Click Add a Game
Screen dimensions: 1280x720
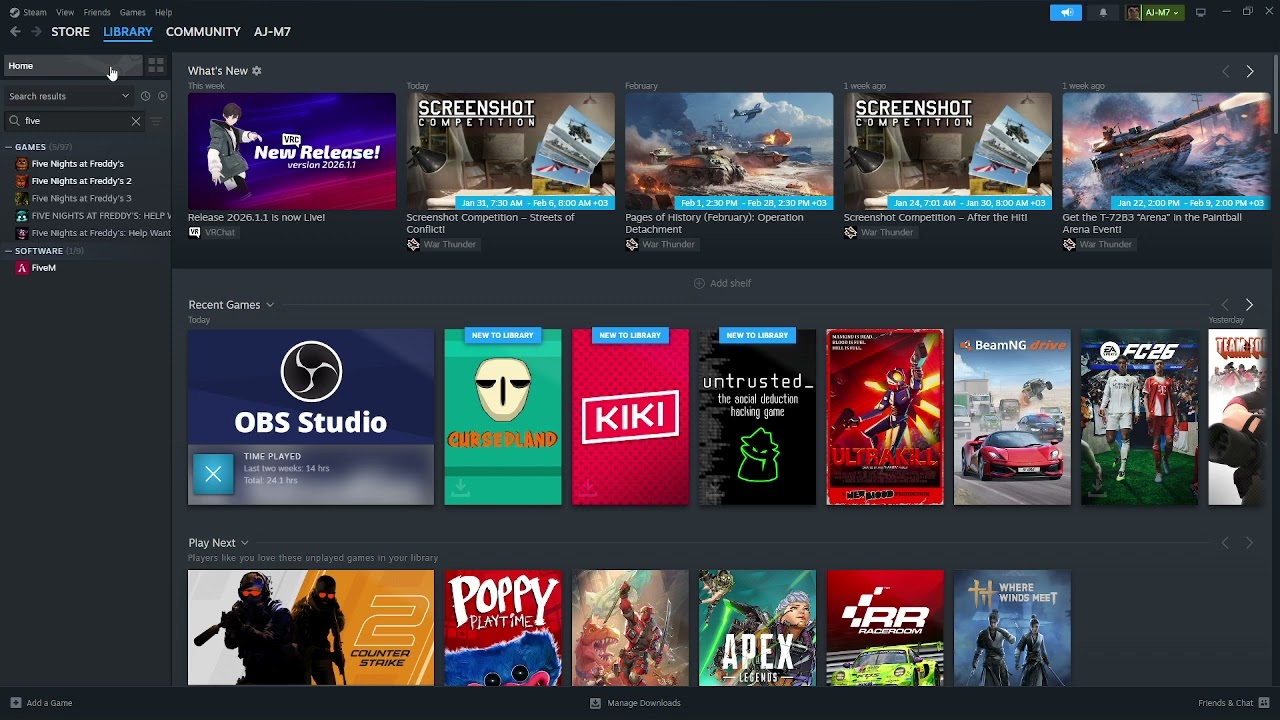click(x=41, y=703)
